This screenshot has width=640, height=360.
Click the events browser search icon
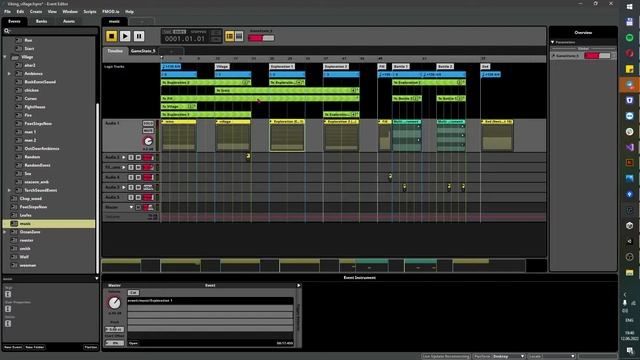click(7, 31)
